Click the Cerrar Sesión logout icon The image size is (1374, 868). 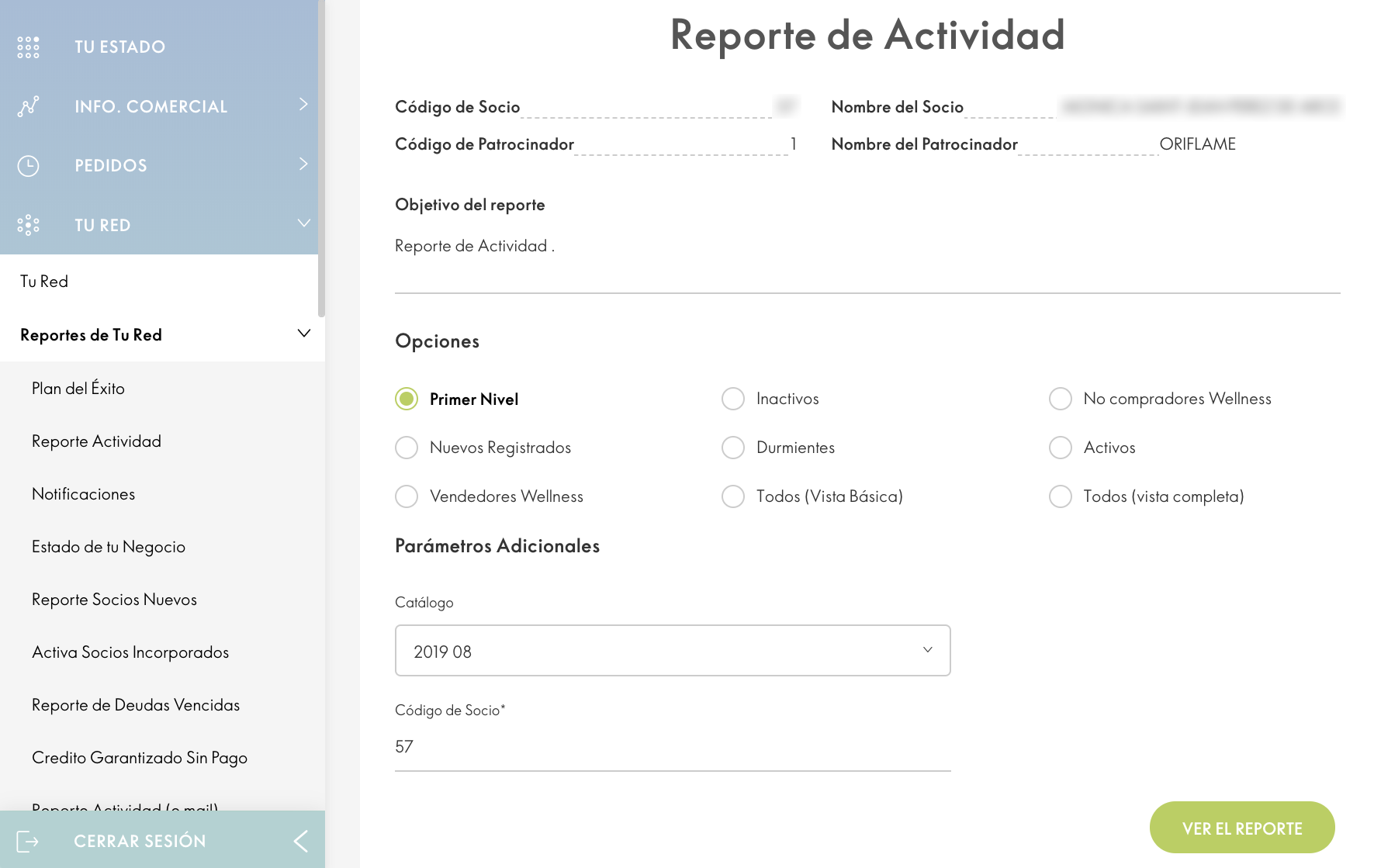tap(28, 841)
